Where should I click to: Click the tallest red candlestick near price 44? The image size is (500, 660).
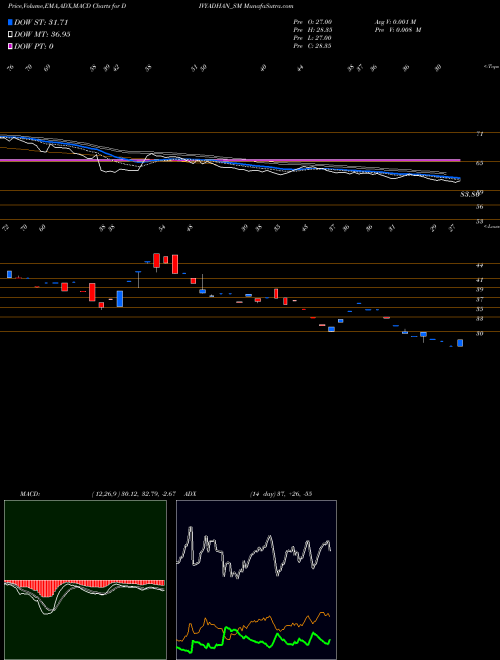(175, 264)
